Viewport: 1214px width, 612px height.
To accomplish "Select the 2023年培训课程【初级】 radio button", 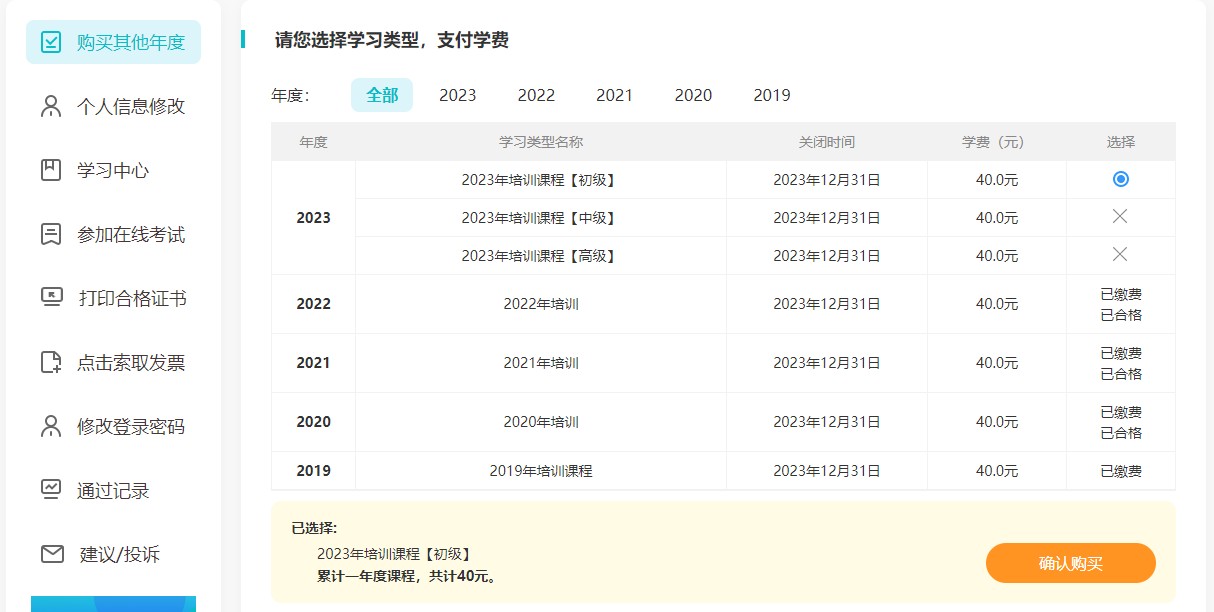I will pos(1121,179).
